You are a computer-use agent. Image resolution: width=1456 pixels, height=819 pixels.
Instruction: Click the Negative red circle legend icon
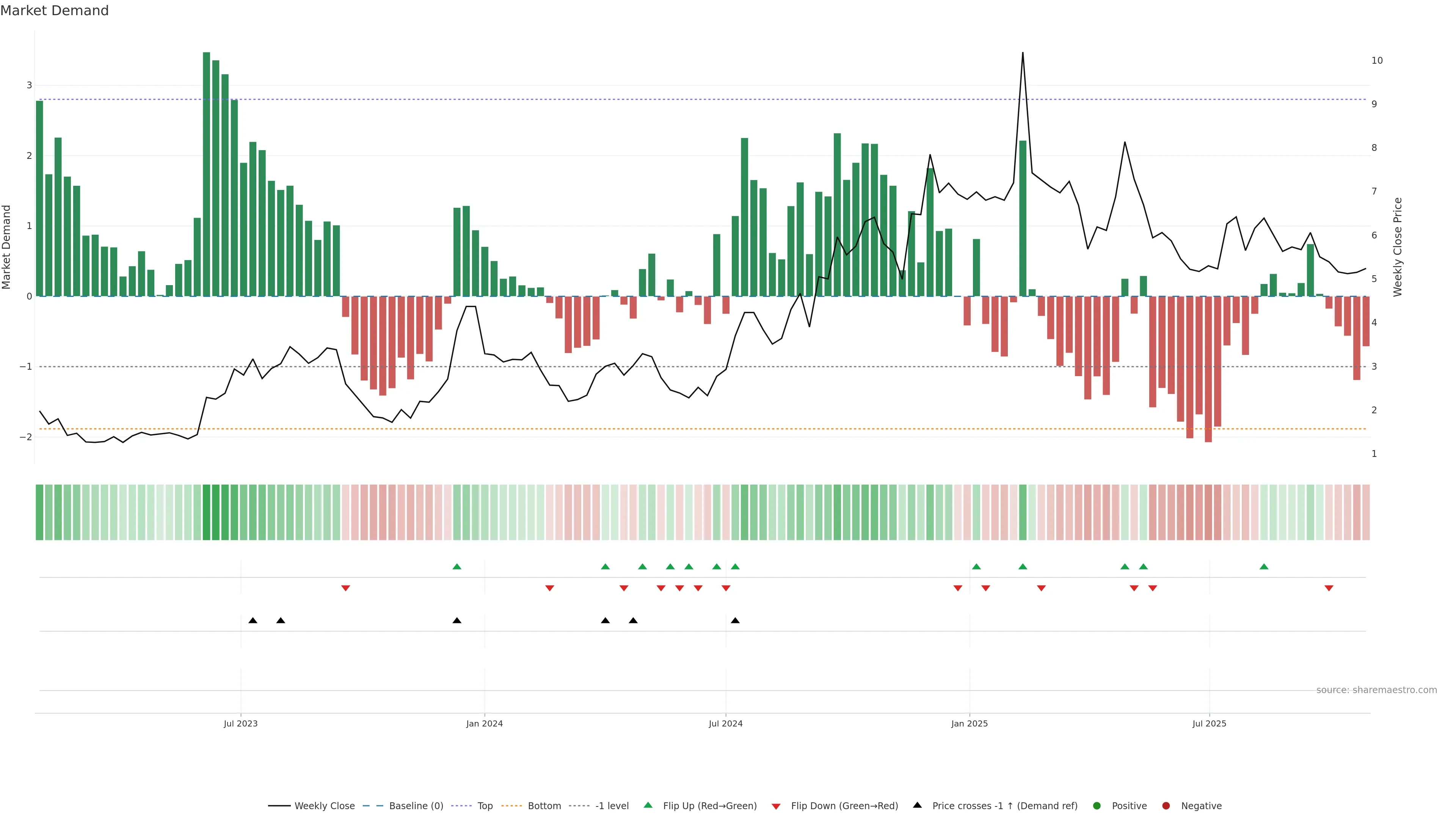tap(1166, 806)
